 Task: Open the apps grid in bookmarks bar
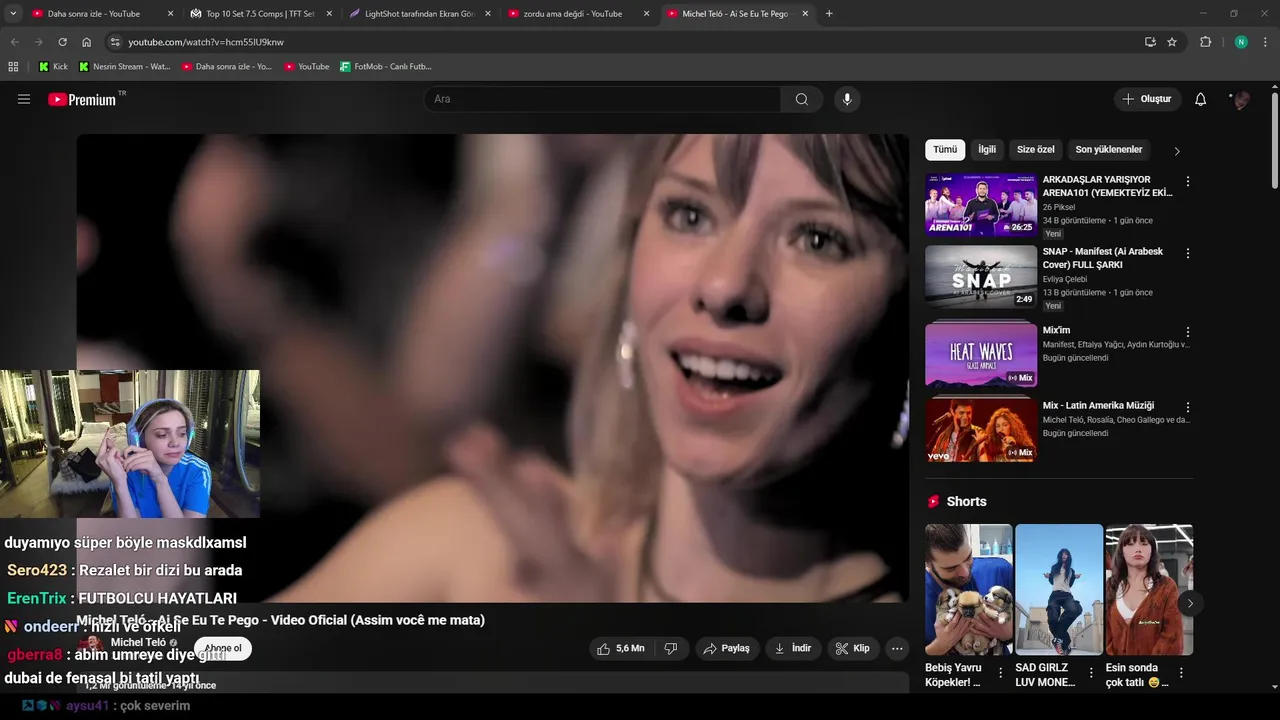click(13, 67)
